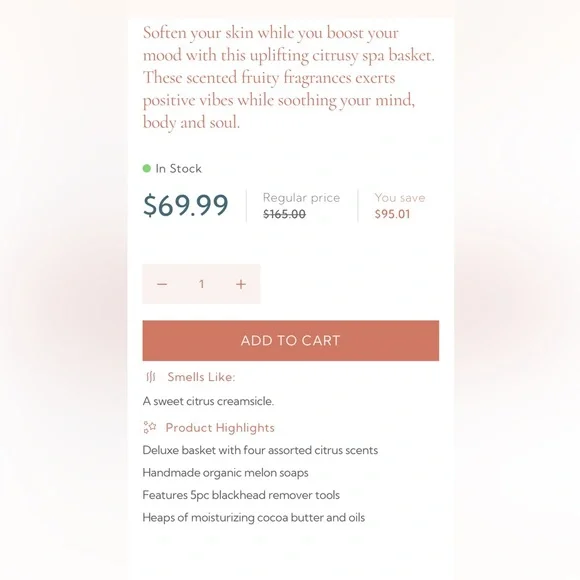
Task: Add the spa basket to cart
Action: (x=291, y=340)
